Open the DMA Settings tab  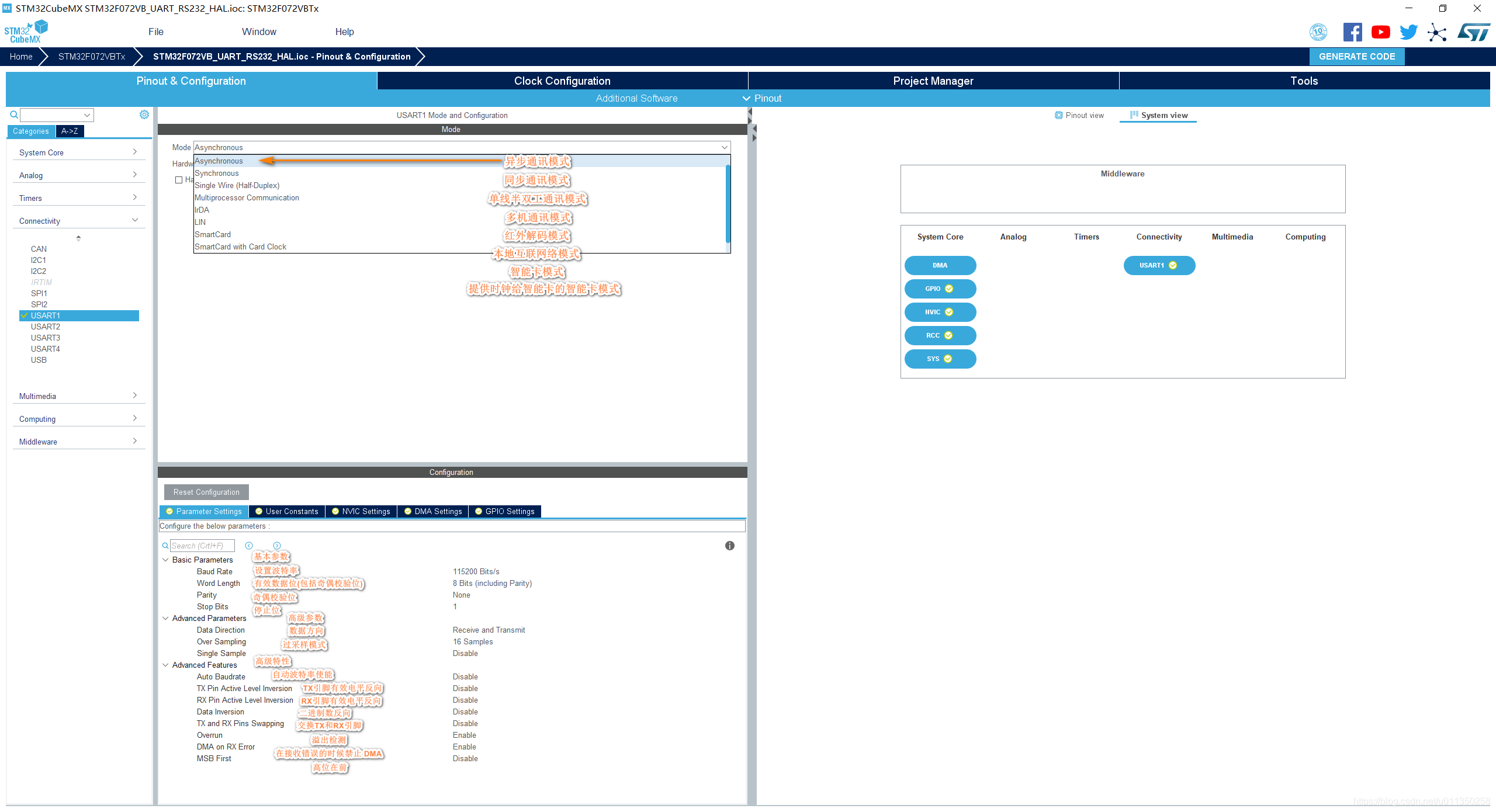(433, 511)
